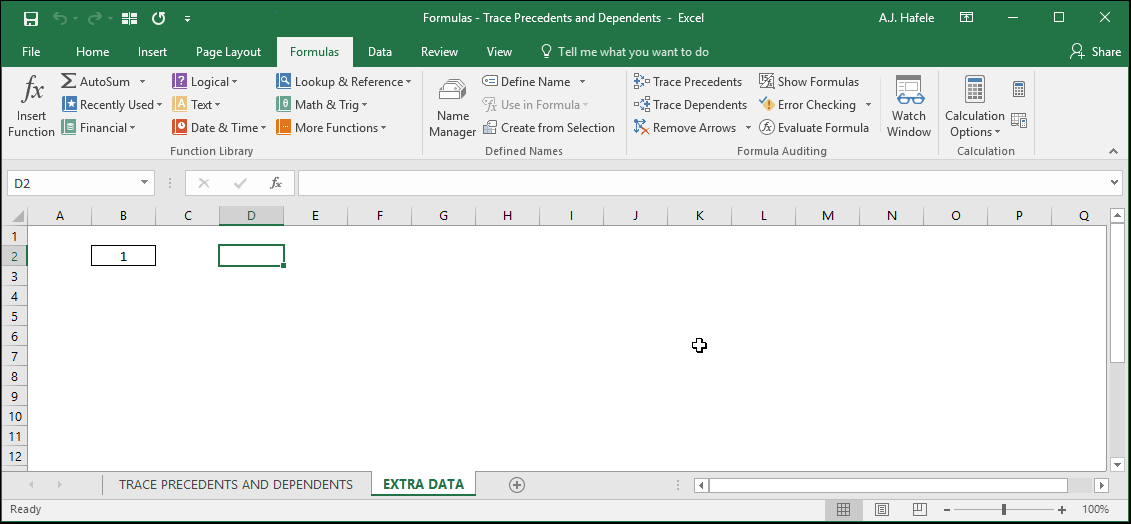1131x524 pixels.
Task: Expand the Remove Arrows dropdown arrow
Action: 748,128
